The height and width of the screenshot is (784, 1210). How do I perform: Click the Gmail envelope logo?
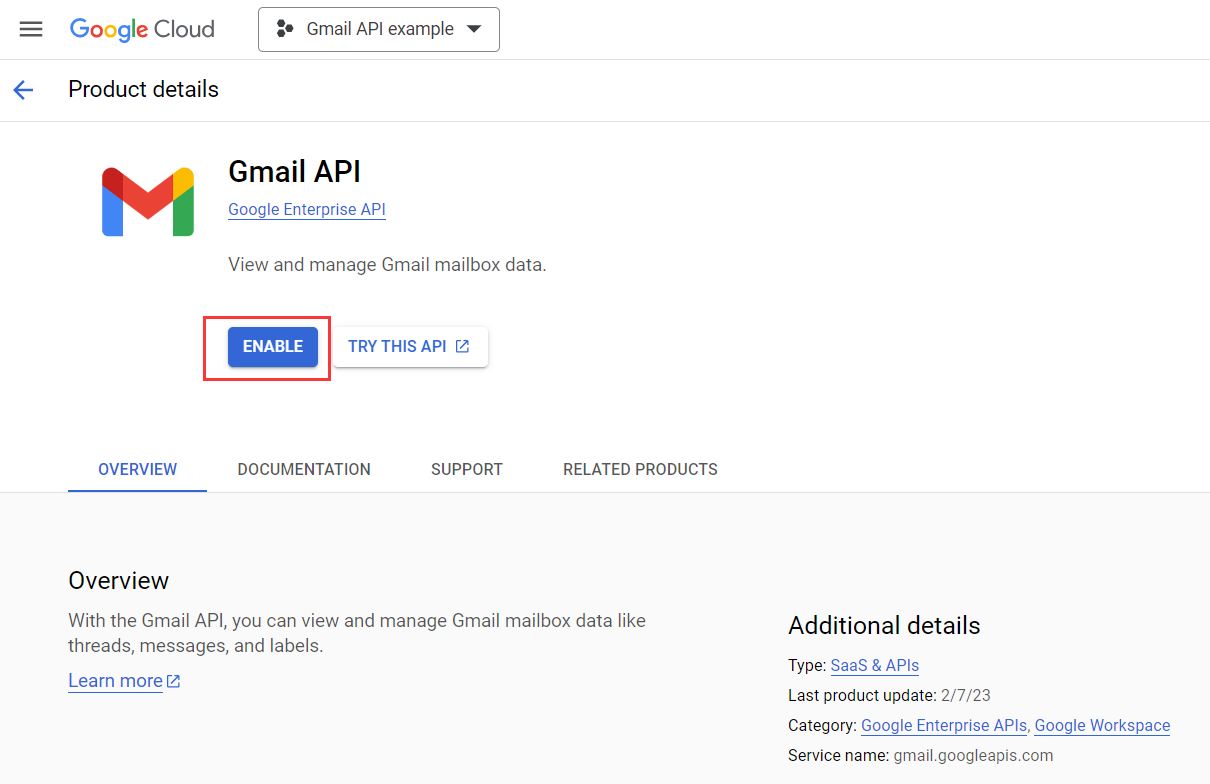tap(148, 201)
